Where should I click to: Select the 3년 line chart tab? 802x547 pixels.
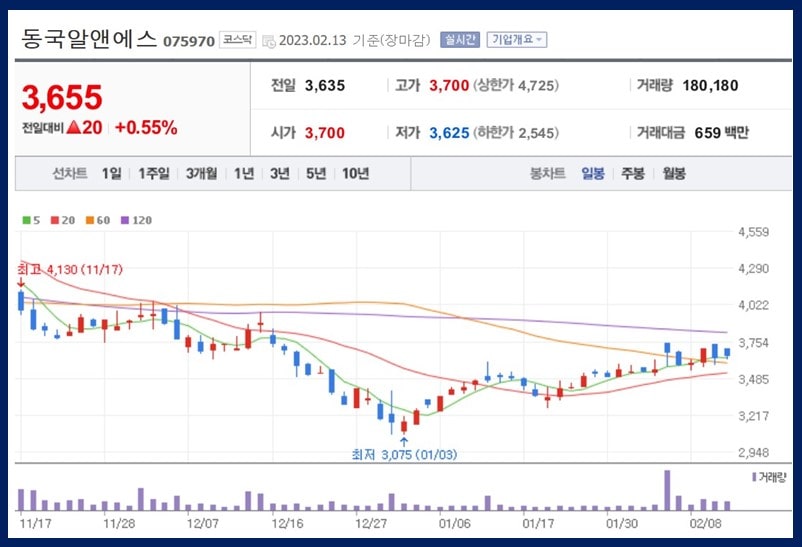[x=280, y=173]
